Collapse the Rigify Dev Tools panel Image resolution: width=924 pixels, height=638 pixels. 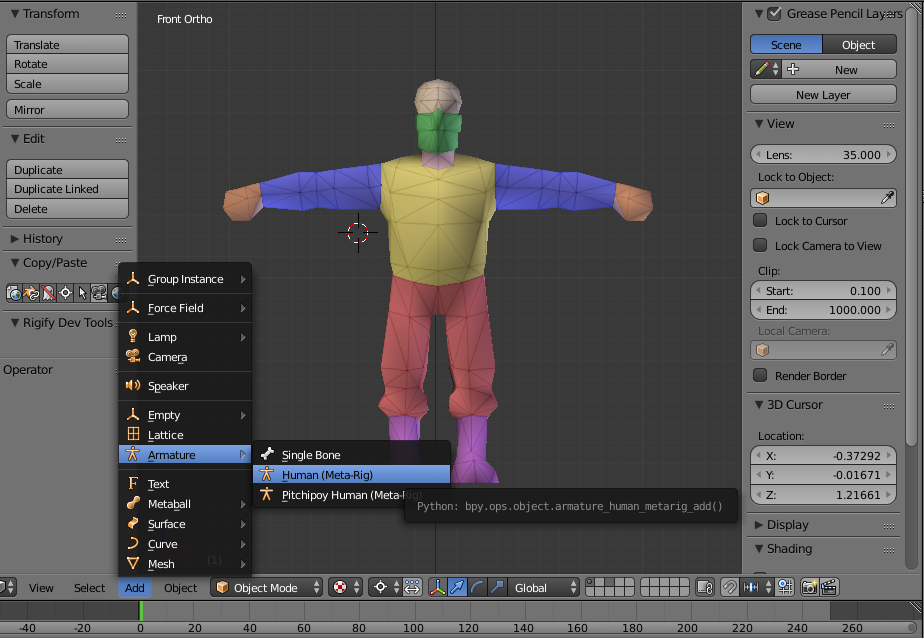point(15,322)
